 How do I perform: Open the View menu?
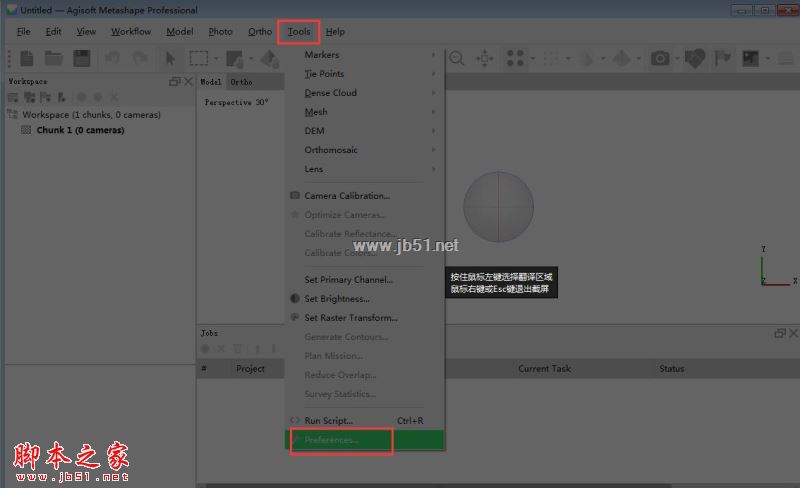coord(86,32)
